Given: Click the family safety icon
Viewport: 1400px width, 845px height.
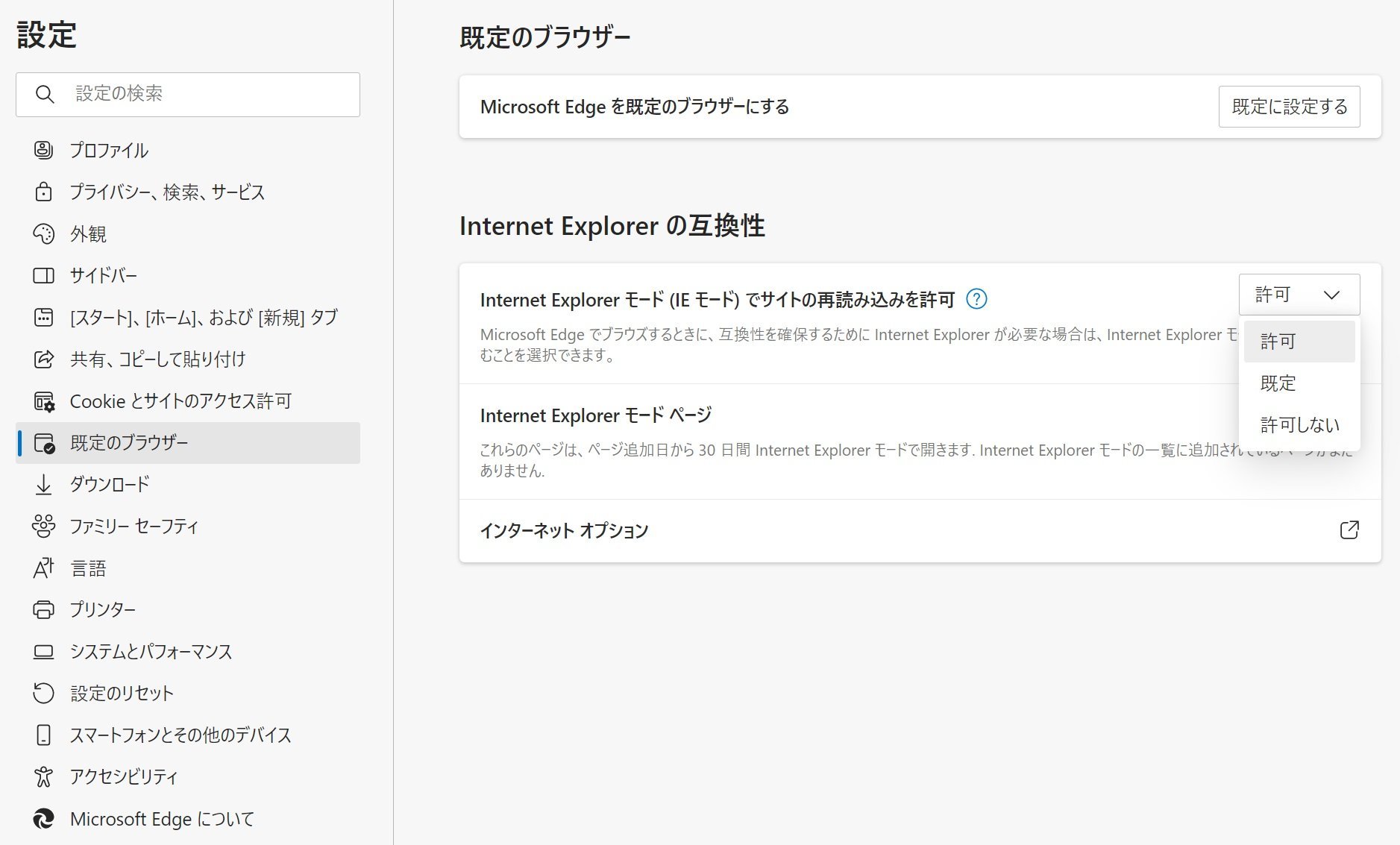Looking at the screenshot, I should coord(43,527).
